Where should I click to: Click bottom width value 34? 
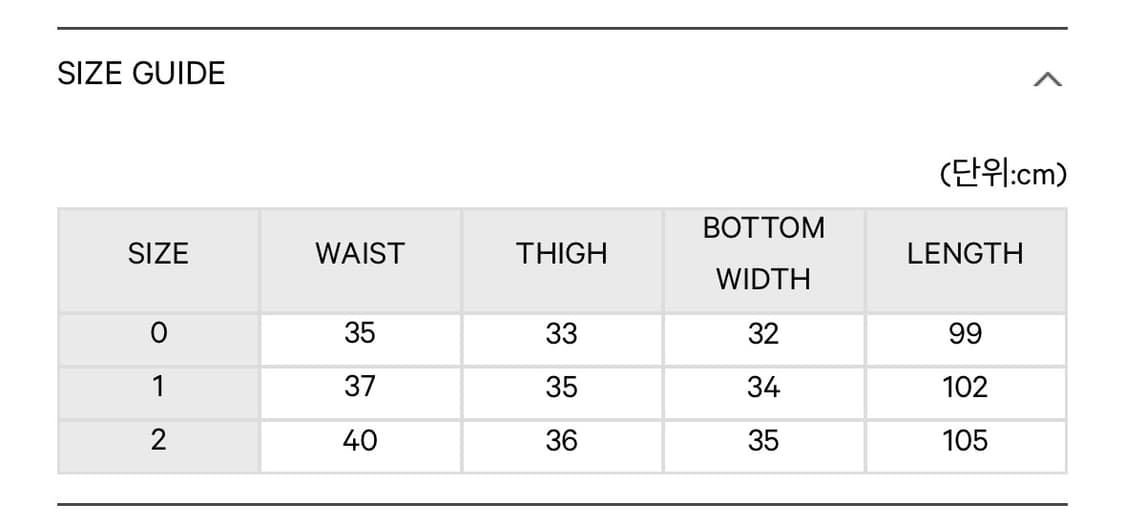pyautogui.click(x=764, y=387)
